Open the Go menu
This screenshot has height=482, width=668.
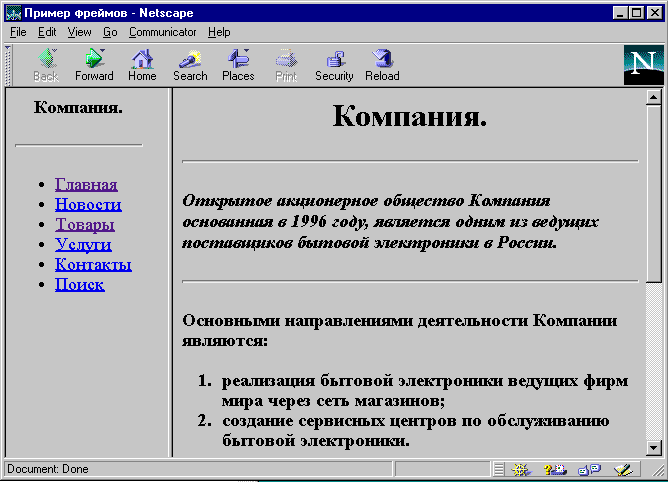[110, 32]
